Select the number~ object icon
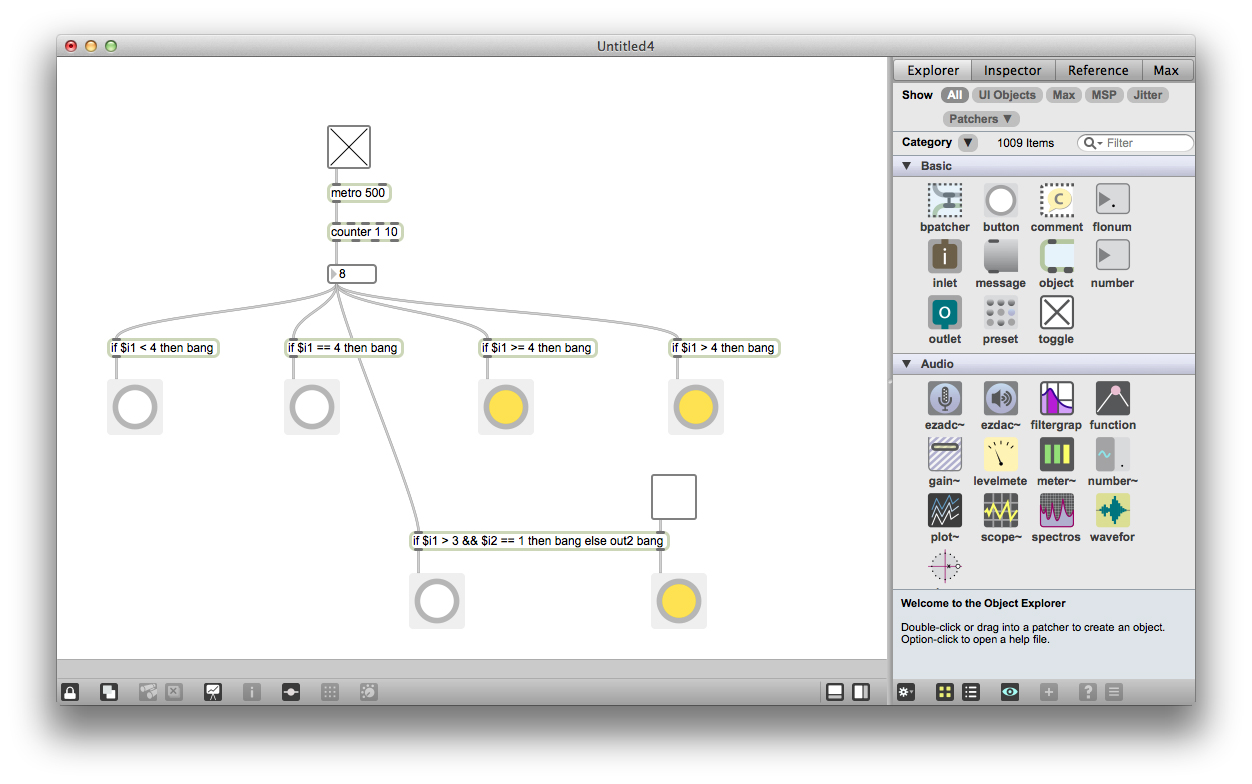 tap(1113, 454)
